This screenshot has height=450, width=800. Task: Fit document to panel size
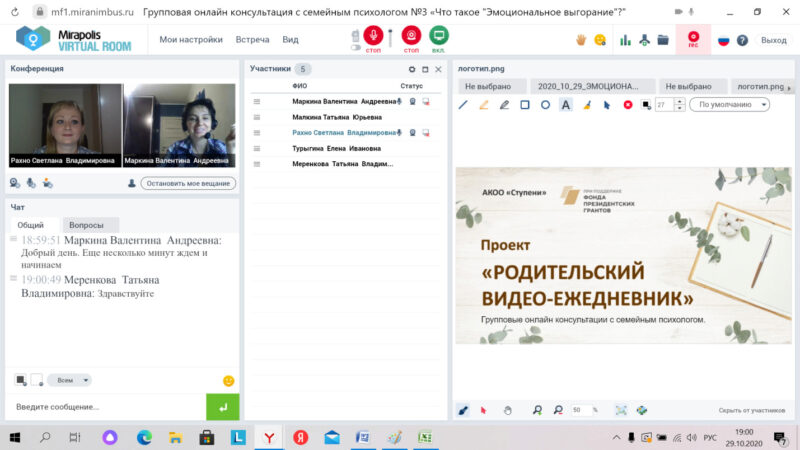pyautogui.click(x=620, y=410)
